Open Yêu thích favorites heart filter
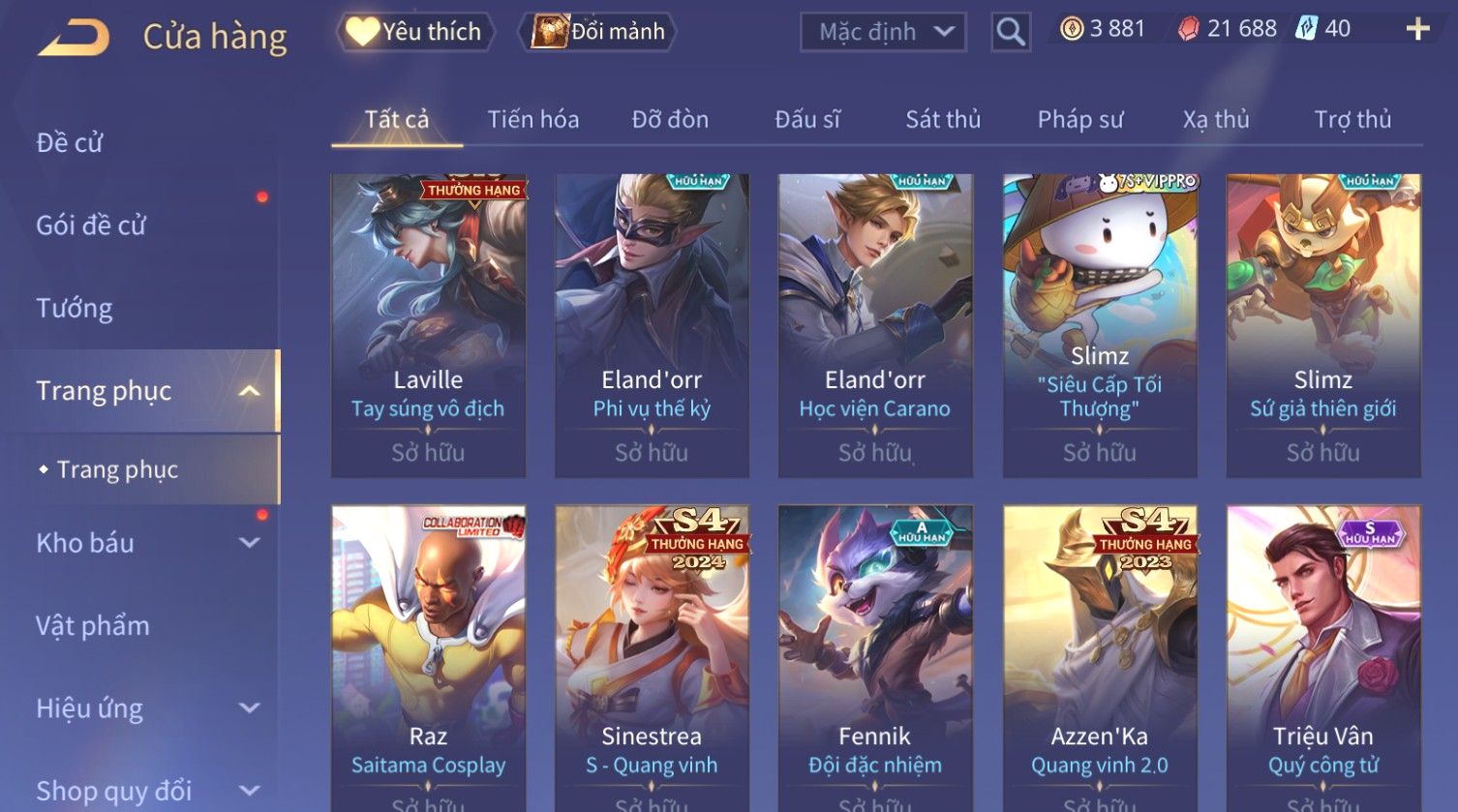 click(414, 32)
